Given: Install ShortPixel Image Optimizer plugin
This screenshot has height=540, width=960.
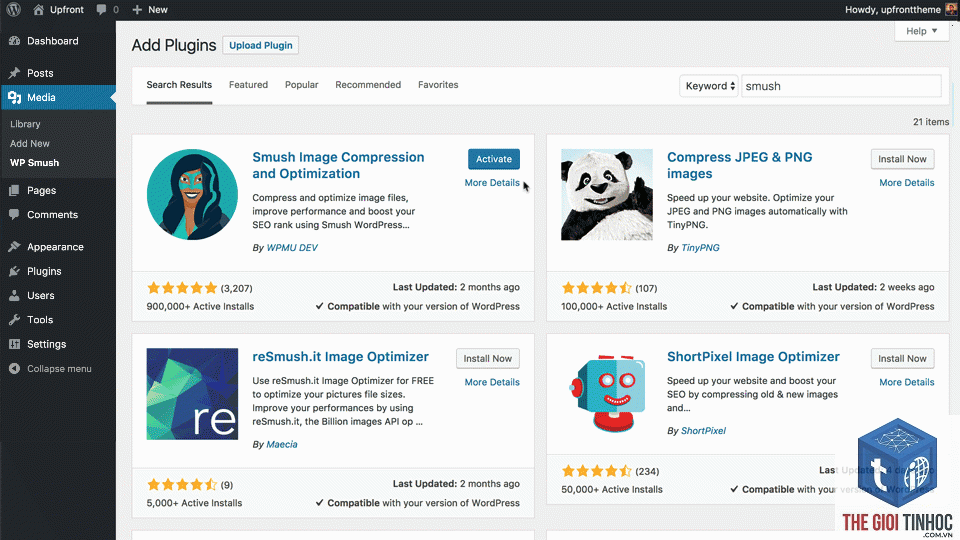Looking at the screenshot, I should click(902, 359).
